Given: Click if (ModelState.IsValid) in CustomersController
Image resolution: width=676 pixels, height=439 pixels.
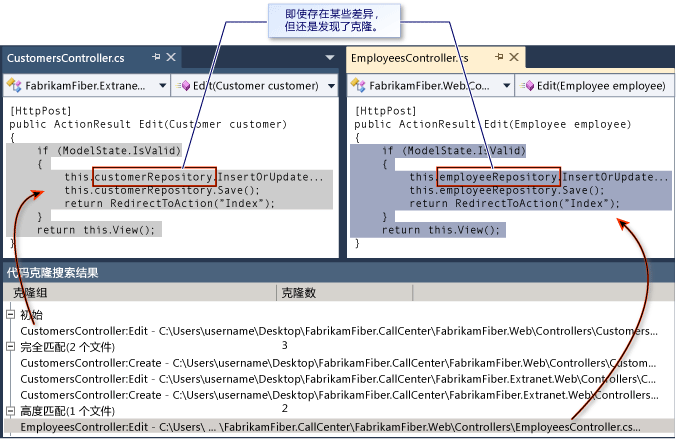Looking at the screenshot, I should tap(109, 151).
